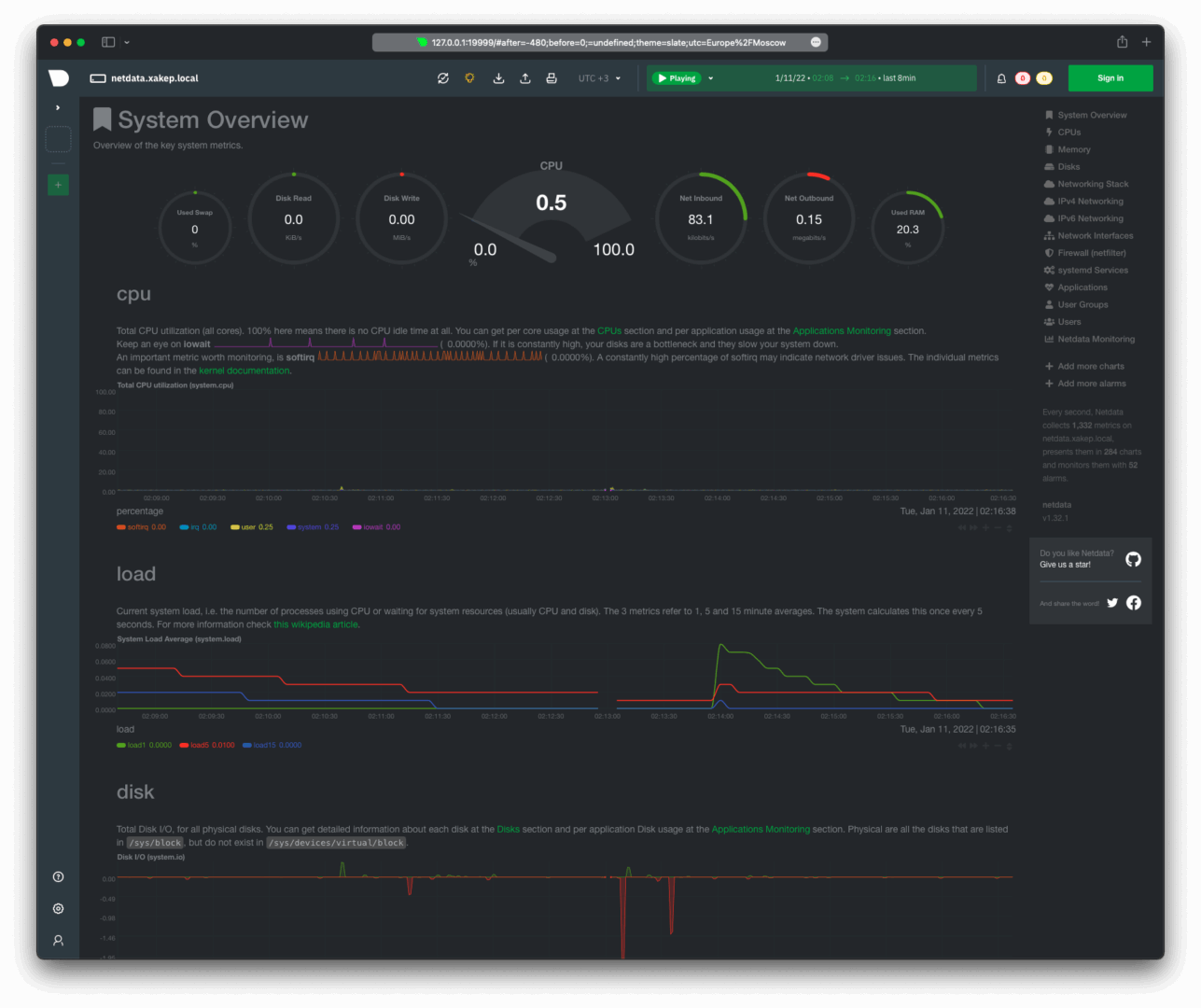Toggle system dimension in CPU legend
Image resolution: width=1201 pixels, height=1008 pixels.
pyautogui.click(x=314, y=527)
